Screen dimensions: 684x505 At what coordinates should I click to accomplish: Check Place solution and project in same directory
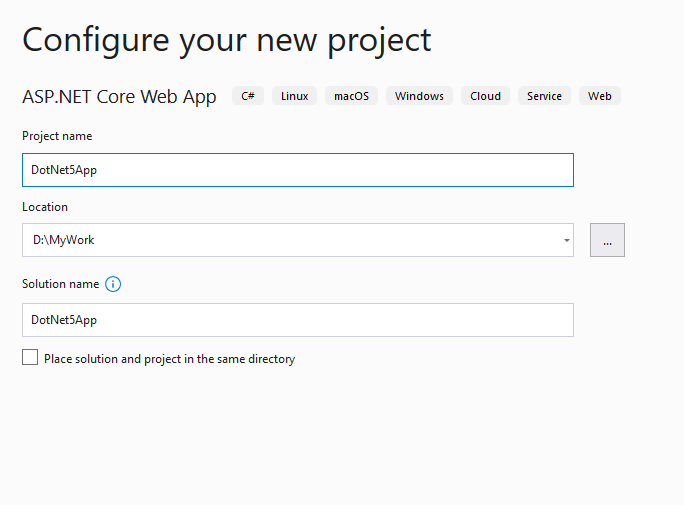point(30,357)
